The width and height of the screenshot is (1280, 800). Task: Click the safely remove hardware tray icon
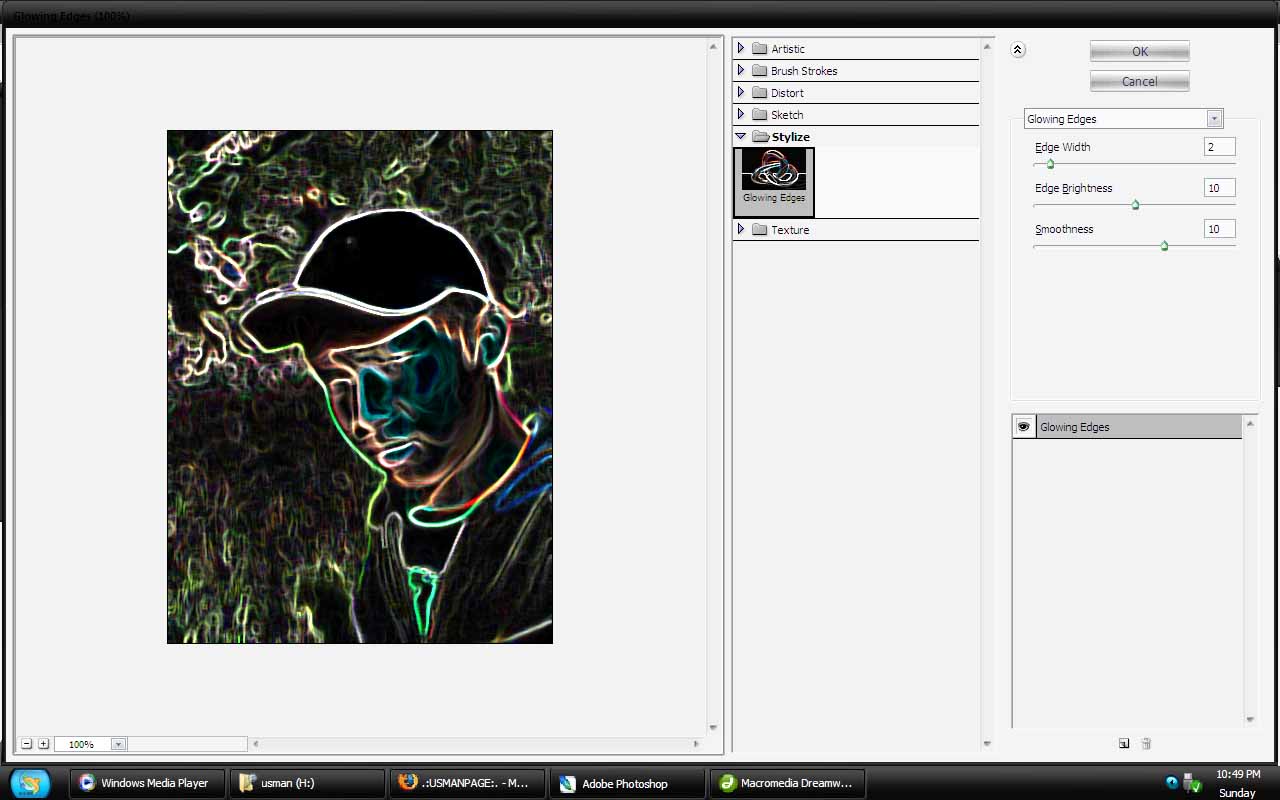(1192, 783)
